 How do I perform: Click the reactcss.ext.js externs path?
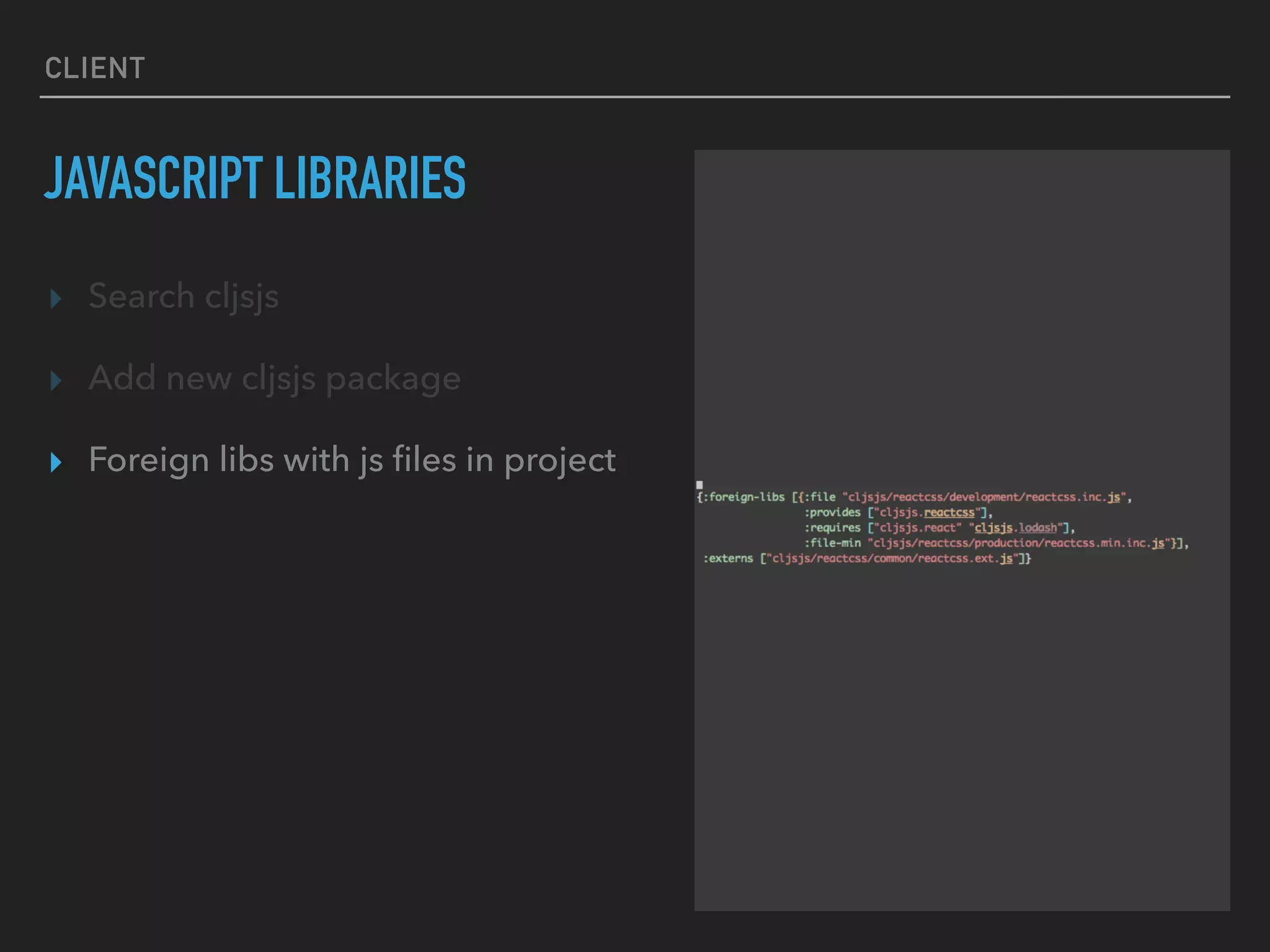click(x=892, y=558)
